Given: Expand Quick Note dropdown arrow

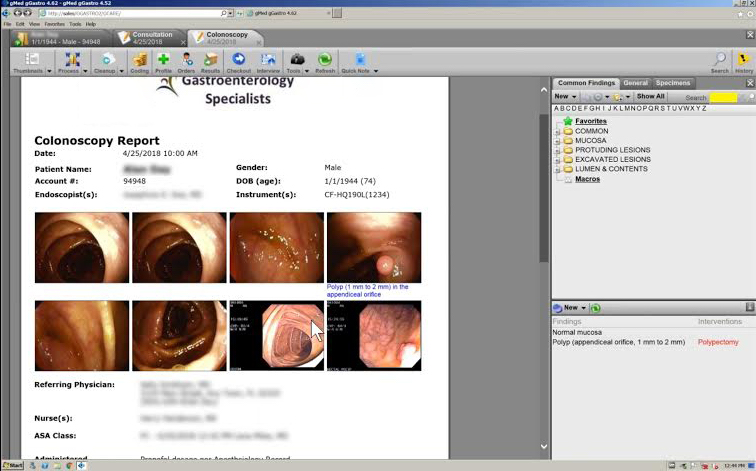Looking at the screenshot, I should (x=376, y=71).
